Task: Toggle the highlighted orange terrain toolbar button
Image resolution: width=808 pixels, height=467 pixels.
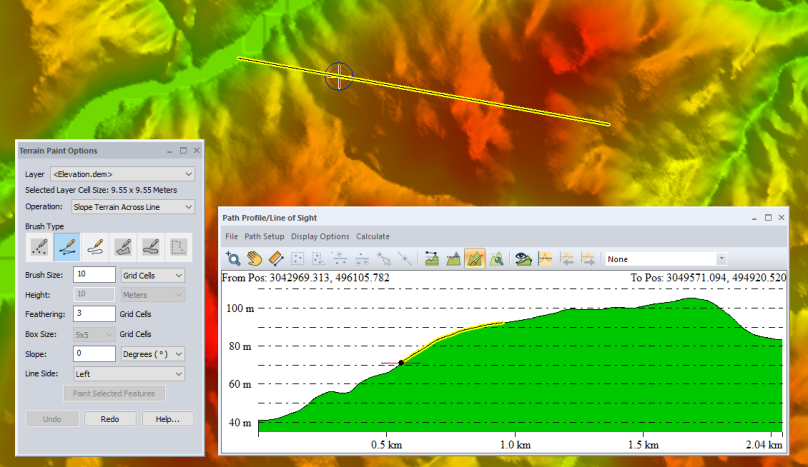Action: pos(476,259)
